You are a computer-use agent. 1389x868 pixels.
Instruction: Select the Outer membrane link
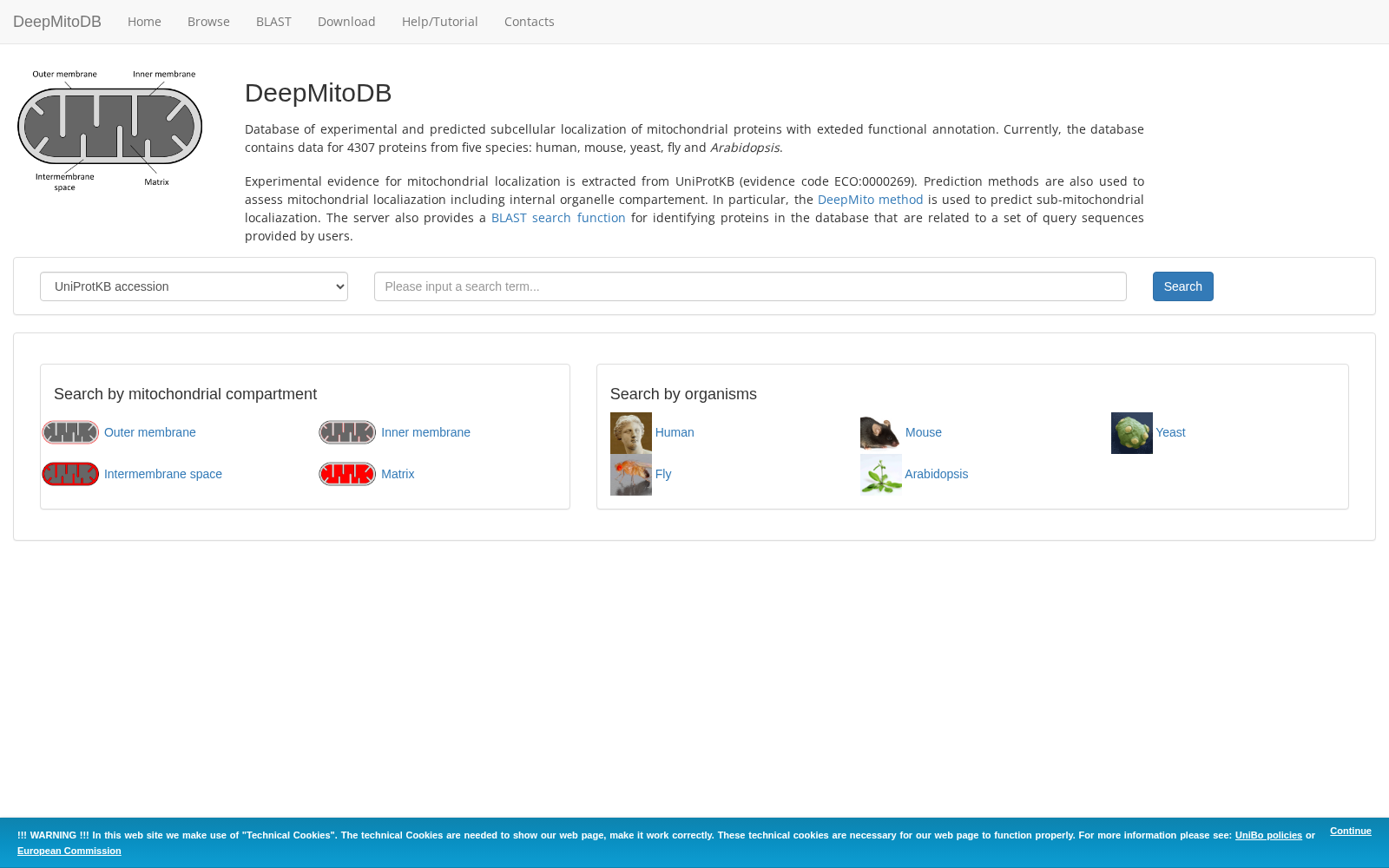[x=150, y=432]
